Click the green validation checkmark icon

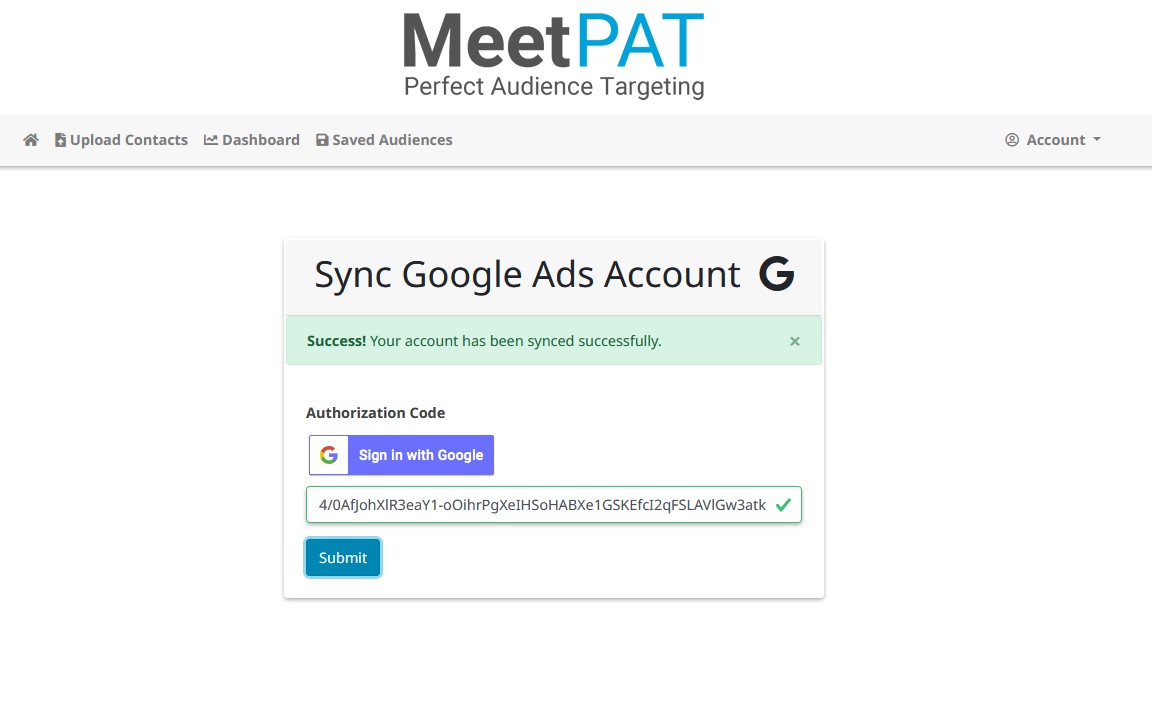point(783,505)
